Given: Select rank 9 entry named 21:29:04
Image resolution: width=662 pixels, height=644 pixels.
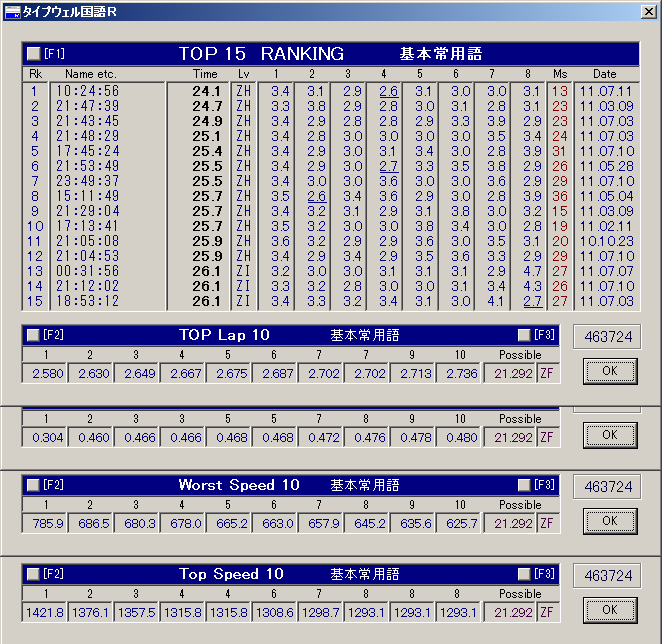Looking at the screenshot, I should coord(88,211).
